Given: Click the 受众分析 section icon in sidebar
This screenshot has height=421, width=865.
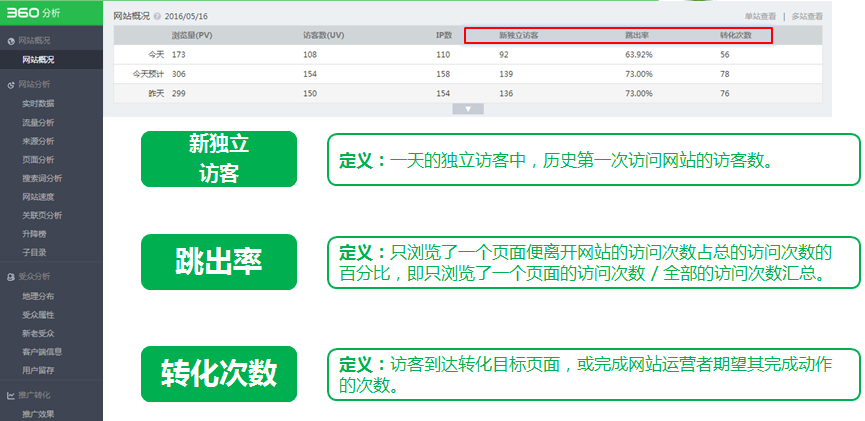Looking at the screenshot, I should [11, 276].
